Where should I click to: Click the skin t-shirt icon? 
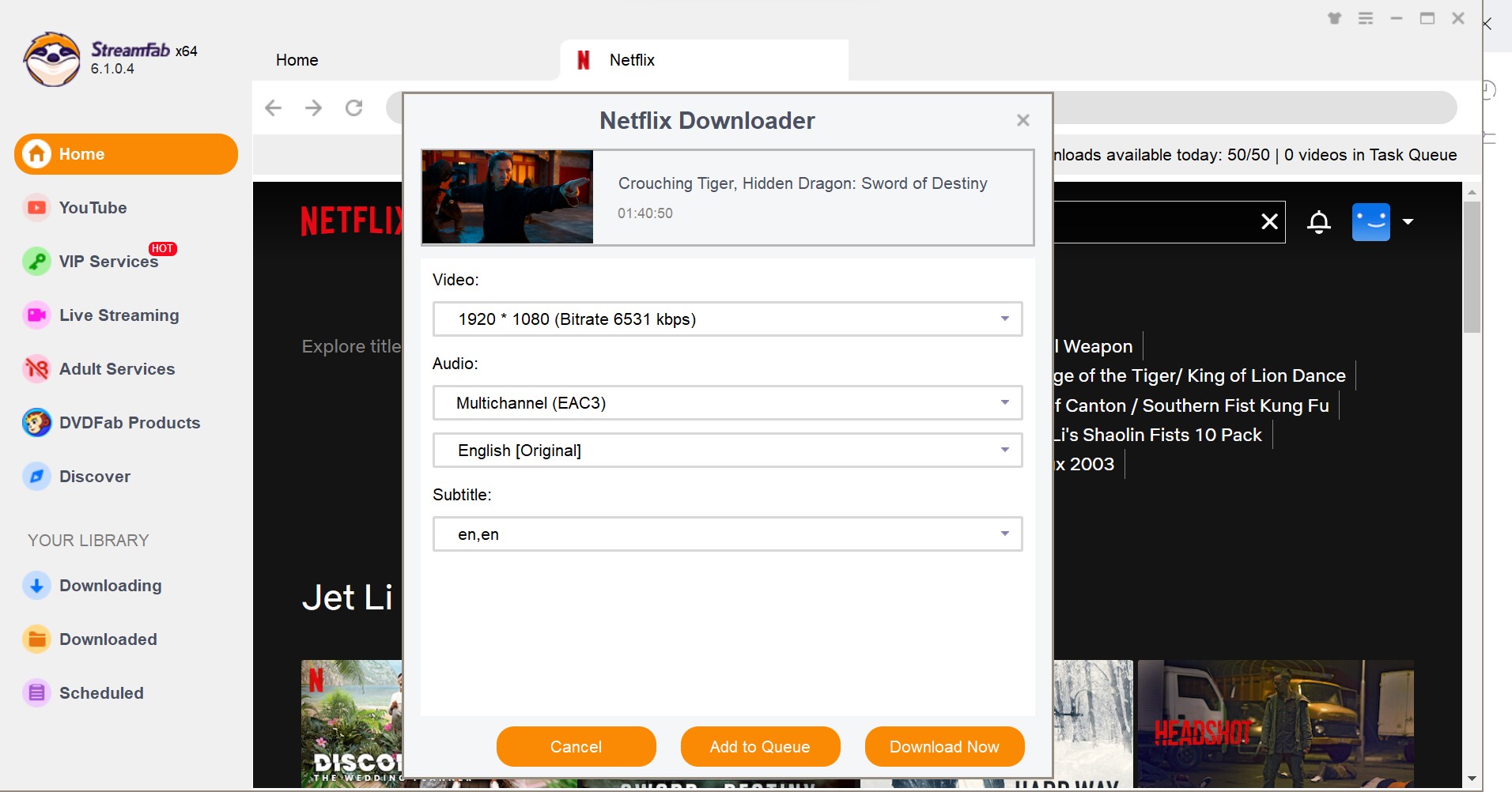[1335, 18]
